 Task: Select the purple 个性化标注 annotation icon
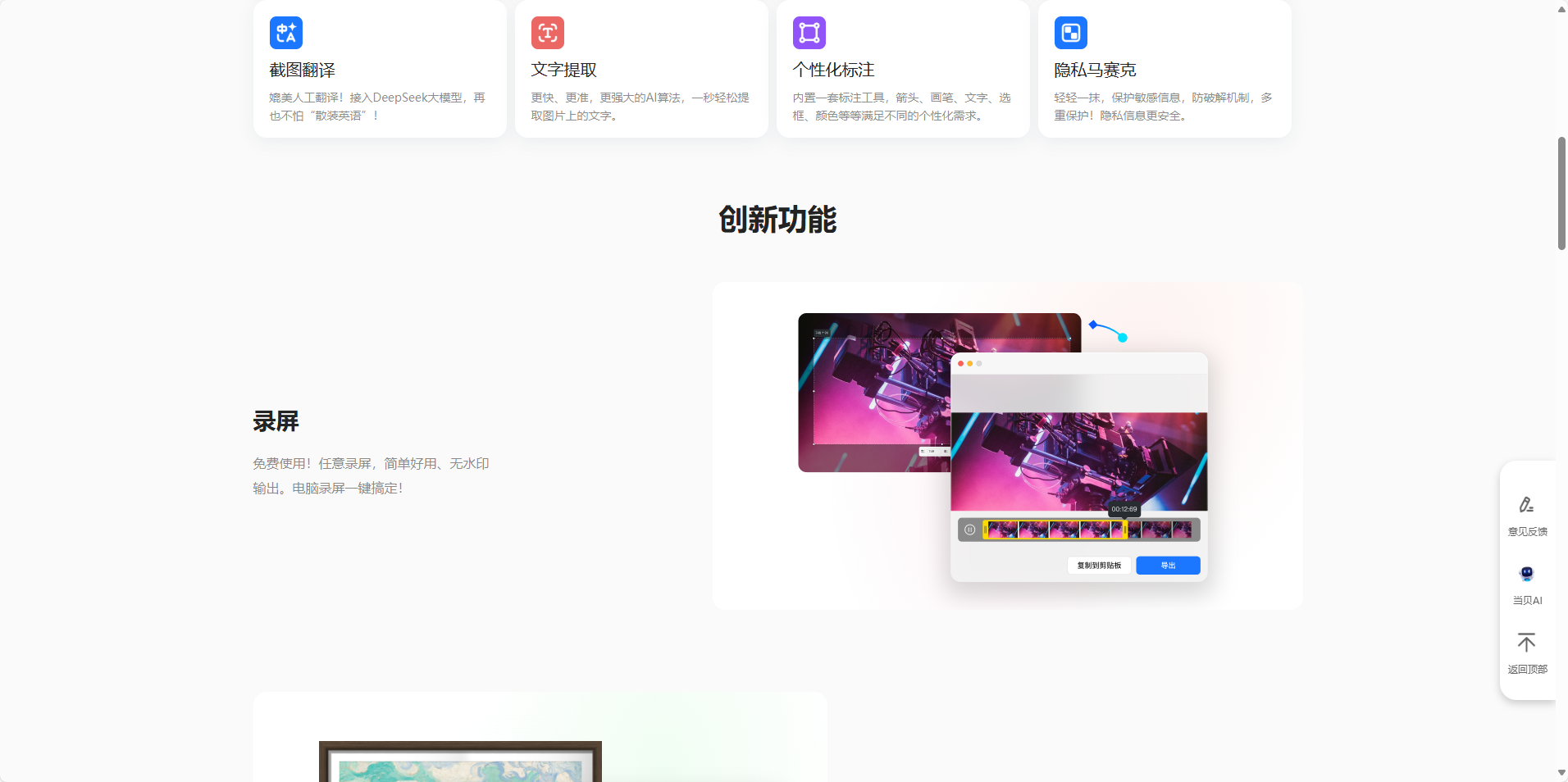pos(809,33)
